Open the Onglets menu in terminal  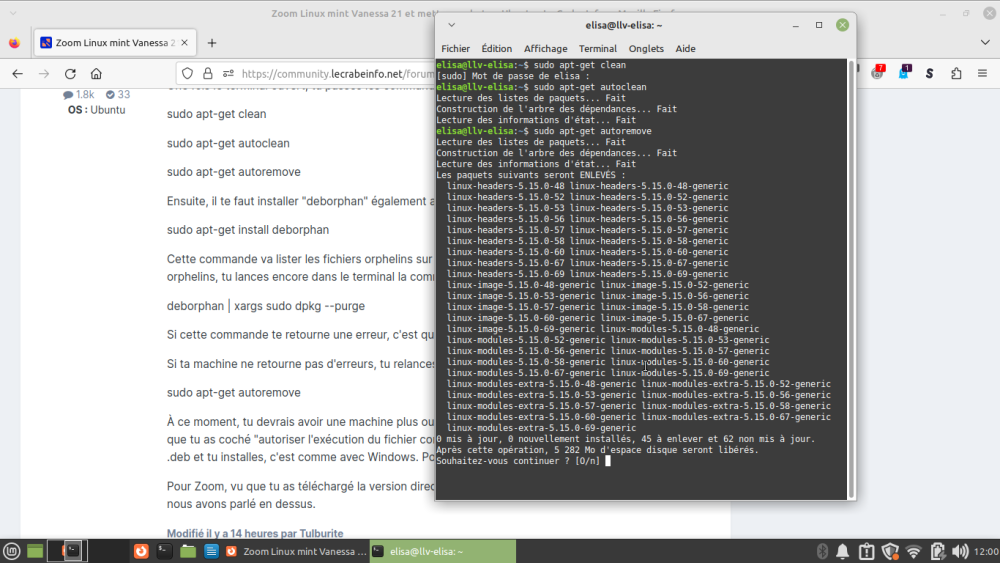(646, 48)
